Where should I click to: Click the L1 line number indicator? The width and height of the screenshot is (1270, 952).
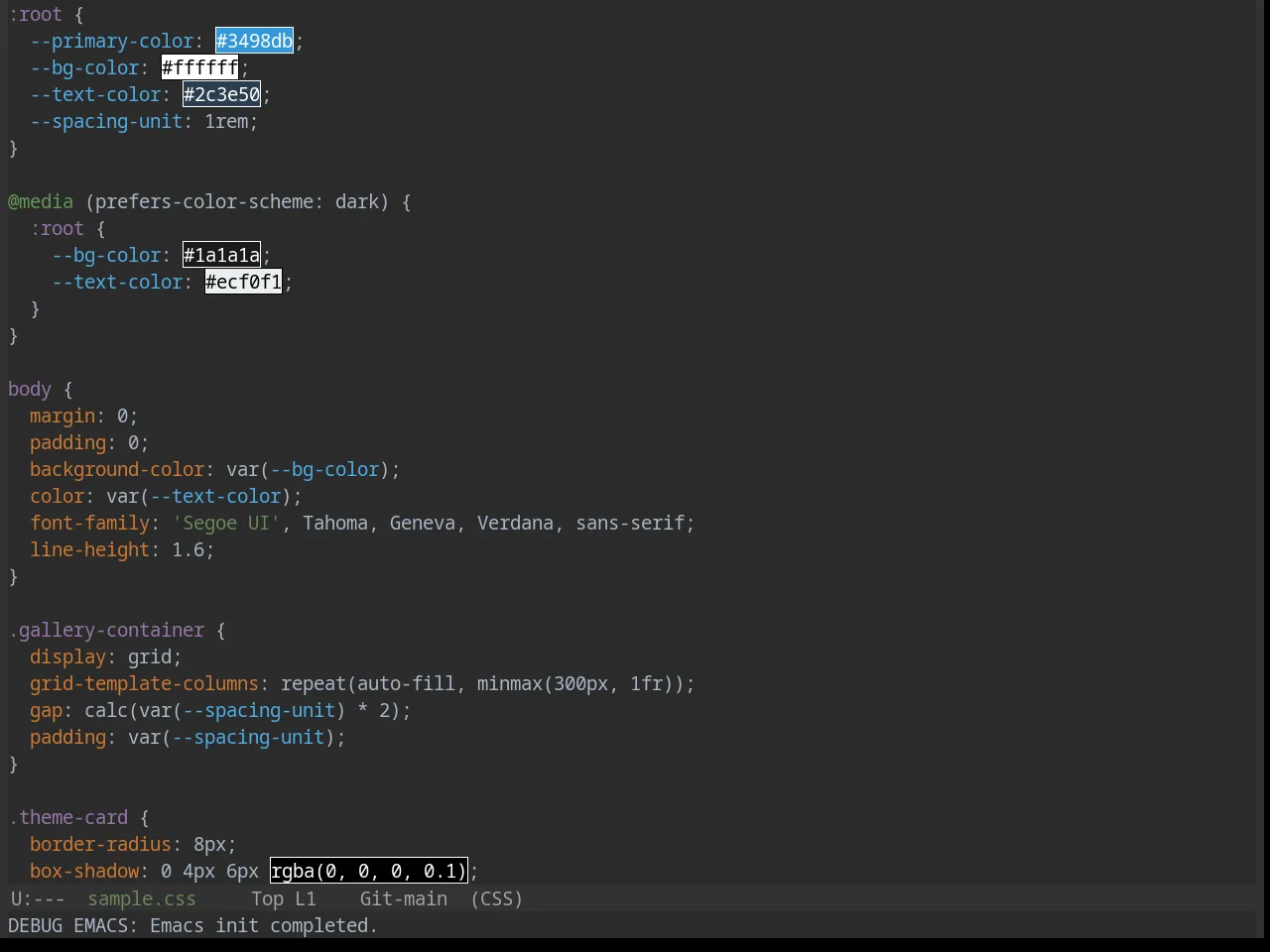pos(306,898)
